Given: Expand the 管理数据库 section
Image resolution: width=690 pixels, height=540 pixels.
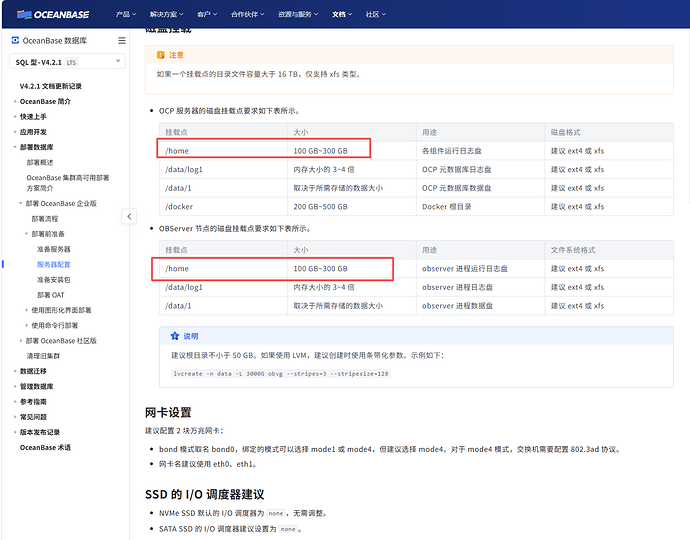Looking at the screenshot, I should [x=15, y=386].
